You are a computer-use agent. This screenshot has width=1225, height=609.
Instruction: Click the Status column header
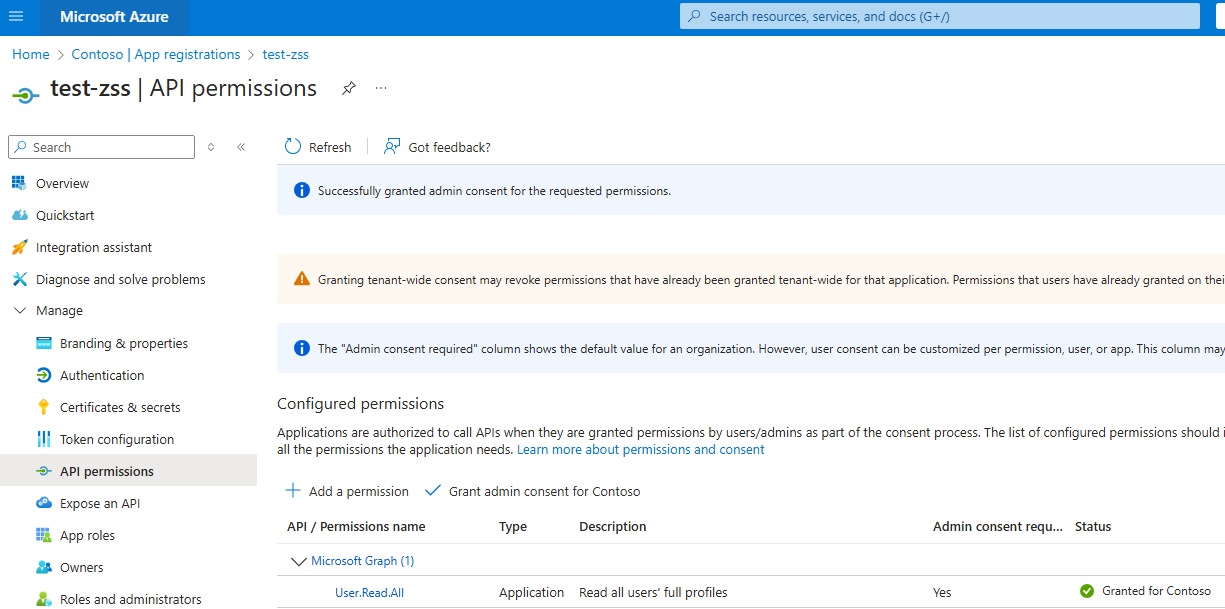[x=1093, y=526]
